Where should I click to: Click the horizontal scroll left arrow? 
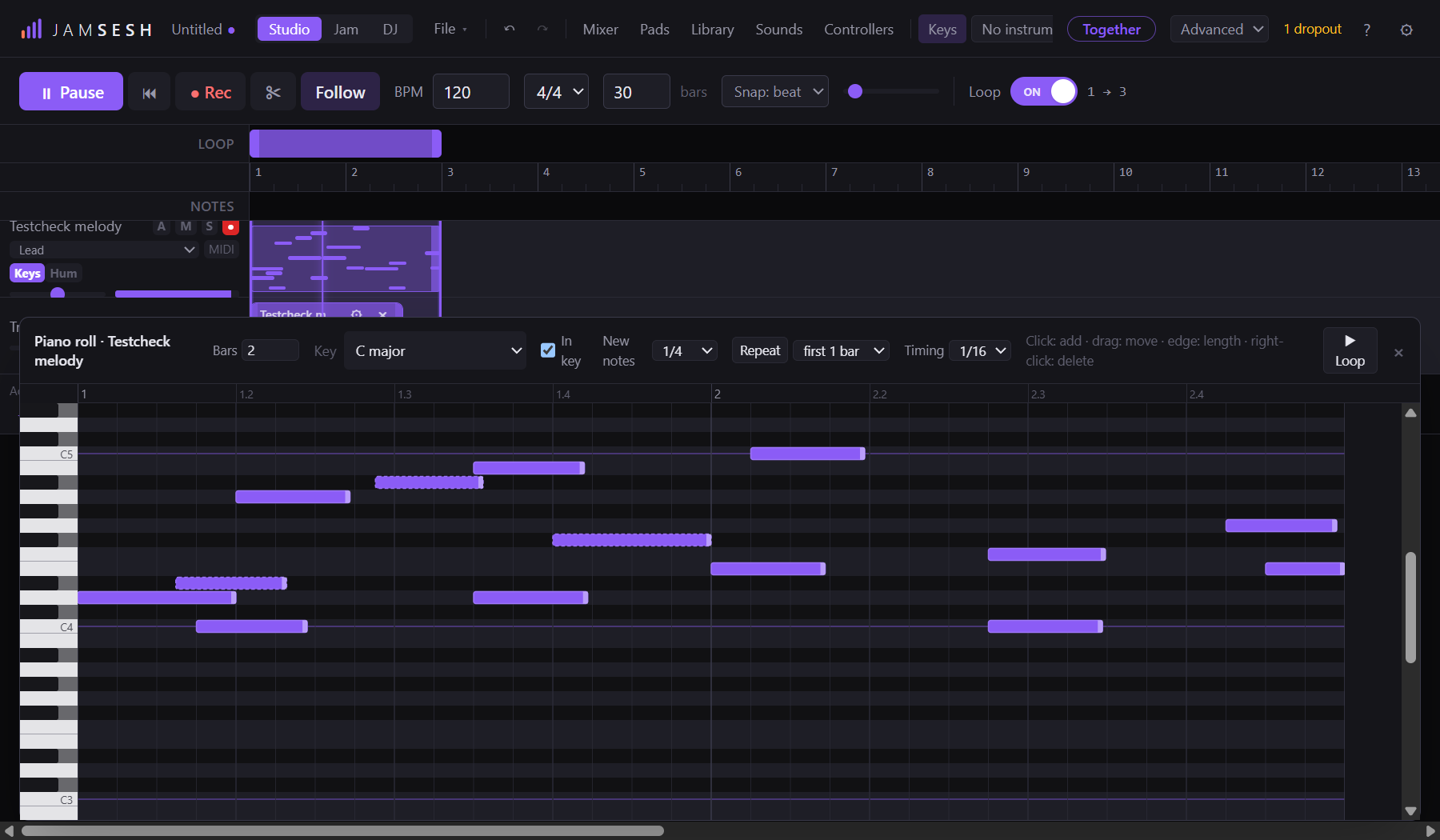(x=9, y=831)
